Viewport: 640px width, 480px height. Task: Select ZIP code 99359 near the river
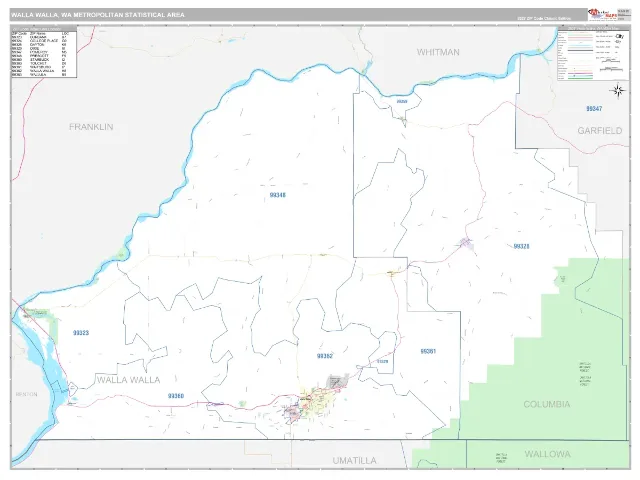[x=402, y=101]
